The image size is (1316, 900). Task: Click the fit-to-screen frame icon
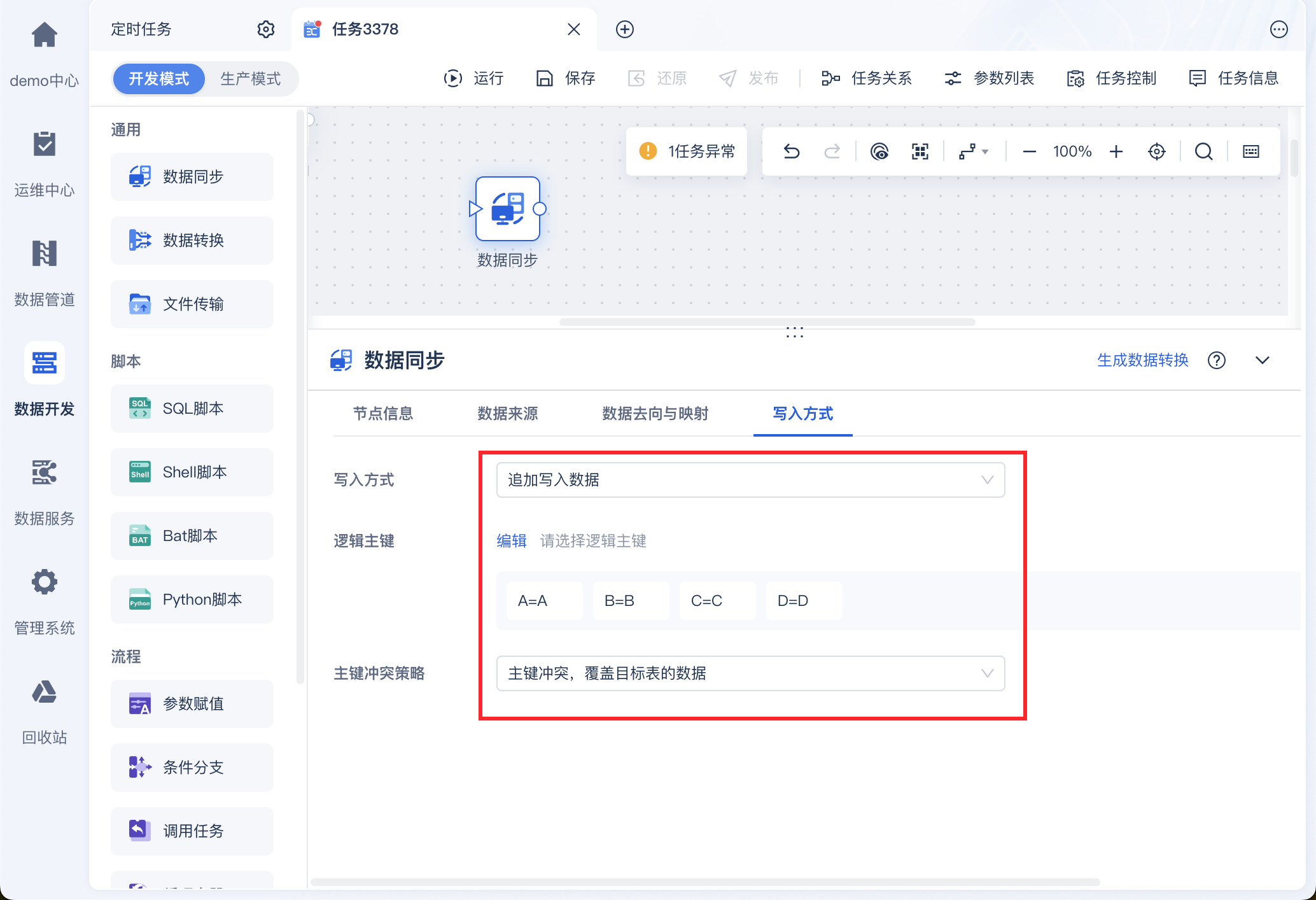[920, 151]
